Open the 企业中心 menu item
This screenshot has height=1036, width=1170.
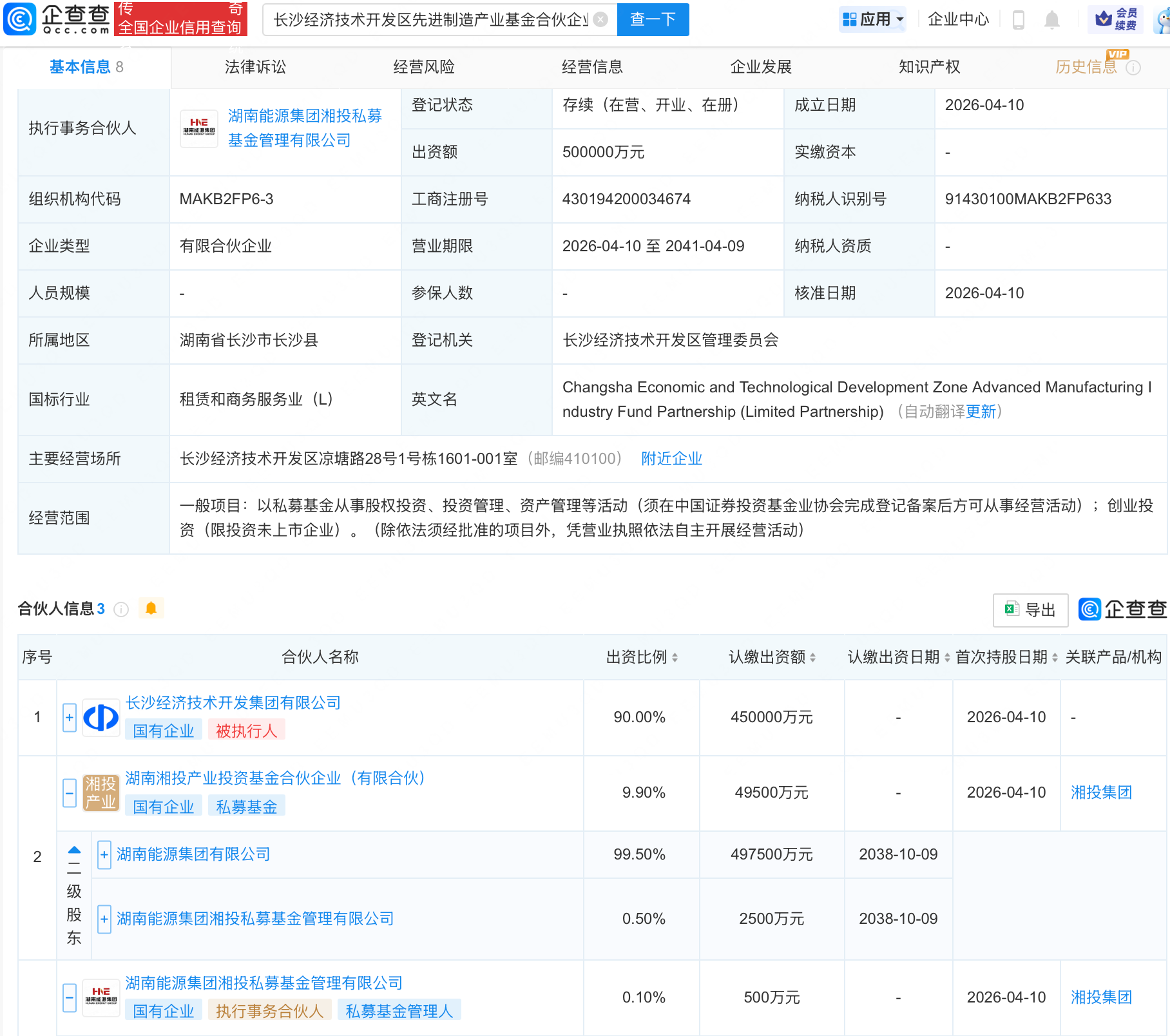pyautogui.click(x=957, y=19)
